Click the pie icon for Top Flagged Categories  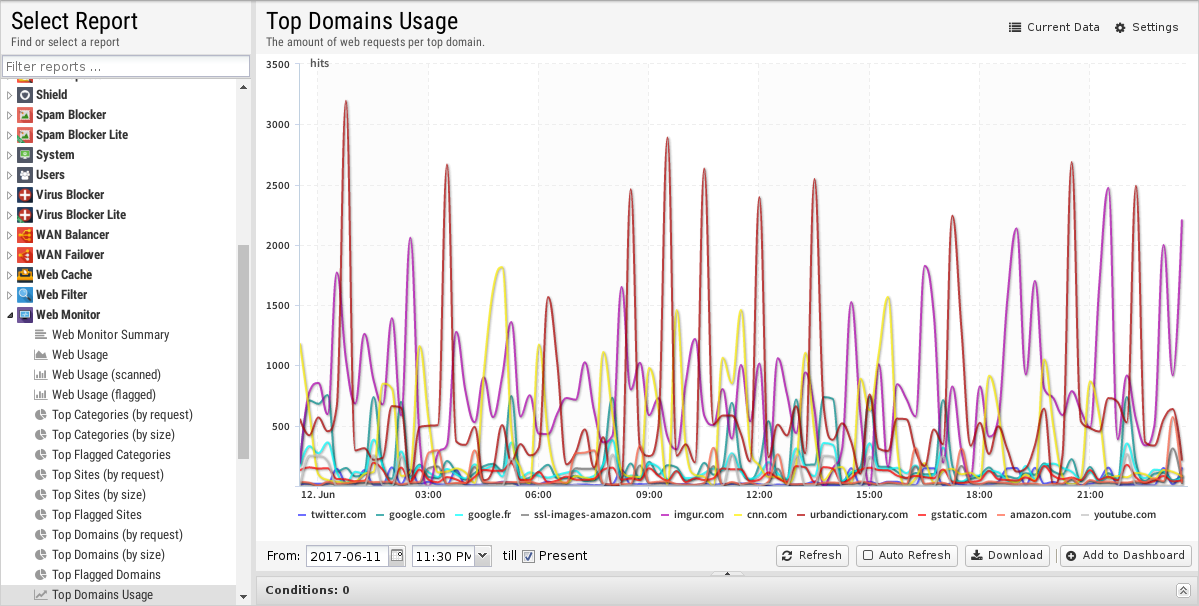pos(41,455)
